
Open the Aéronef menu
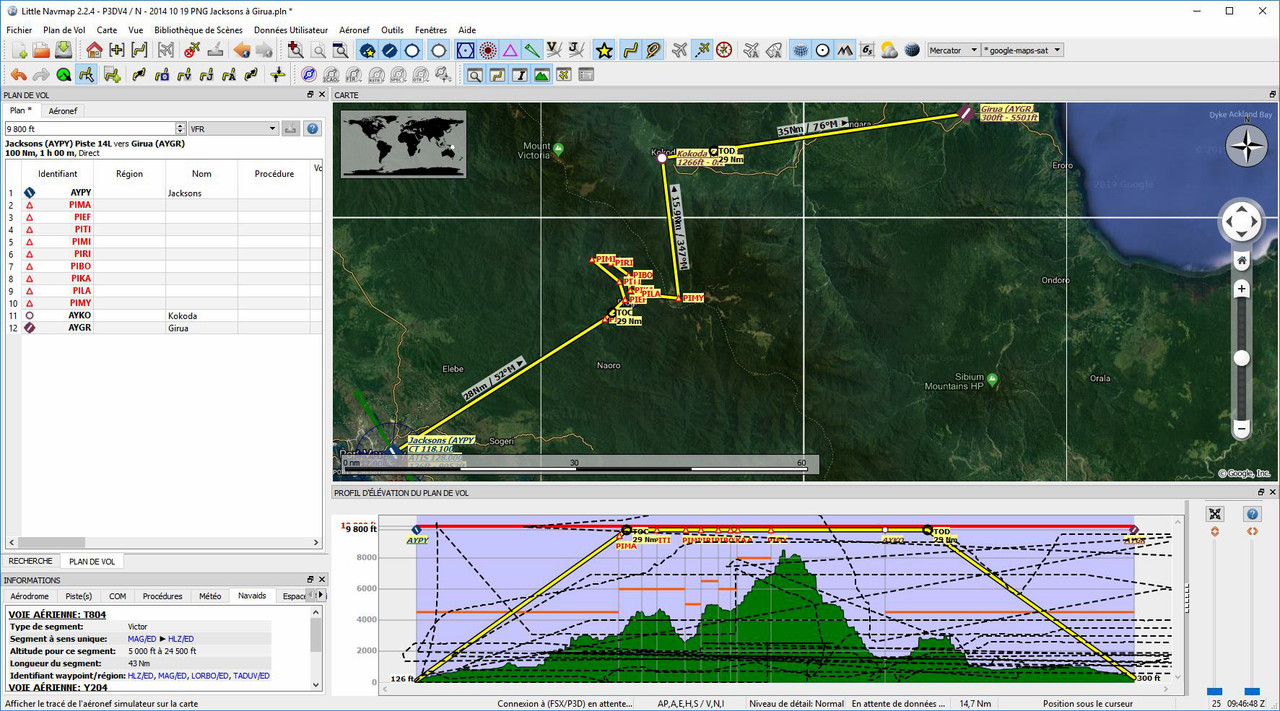tap(354, 30)
